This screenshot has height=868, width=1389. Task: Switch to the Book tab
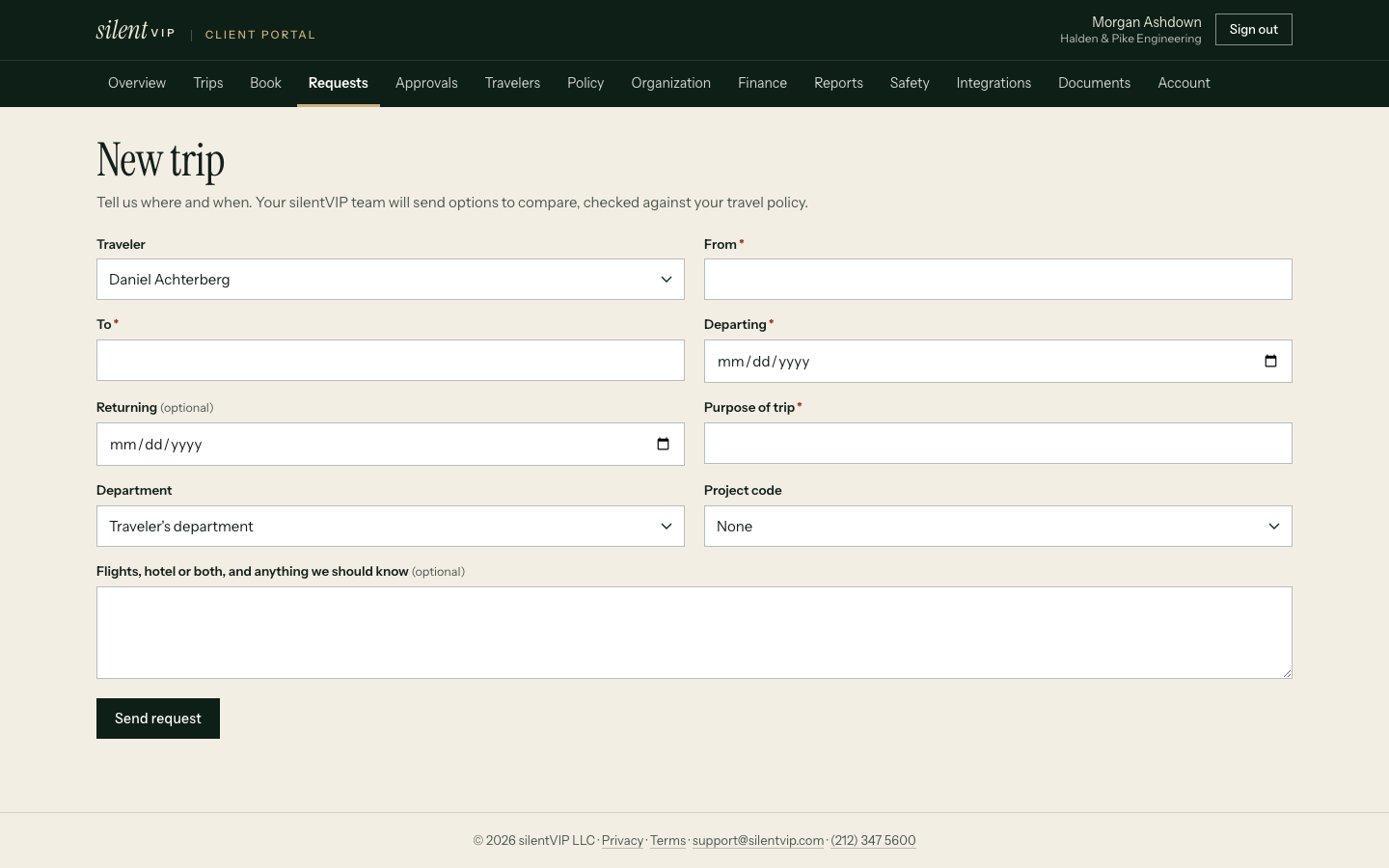tap(265, 83)
